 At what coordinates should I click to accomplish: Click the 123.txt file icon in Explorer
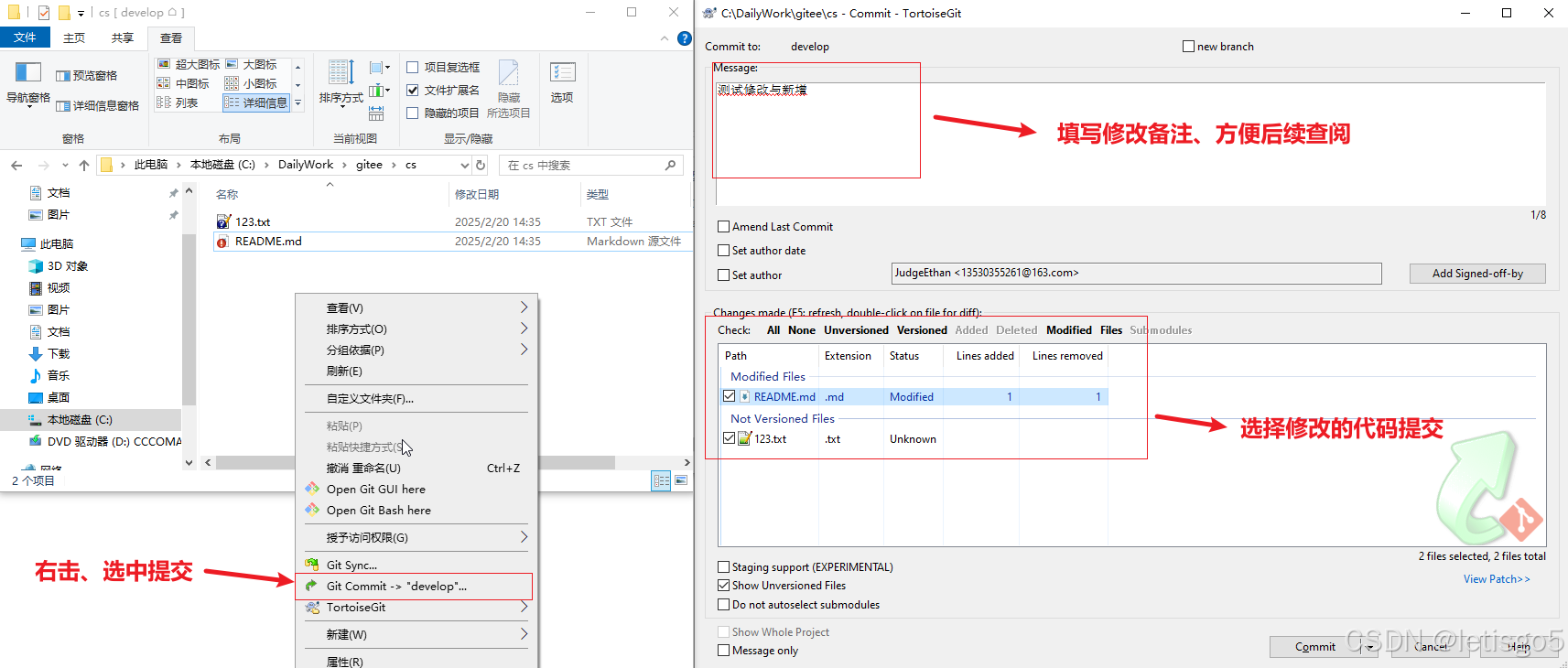click(x=223, y=221)
